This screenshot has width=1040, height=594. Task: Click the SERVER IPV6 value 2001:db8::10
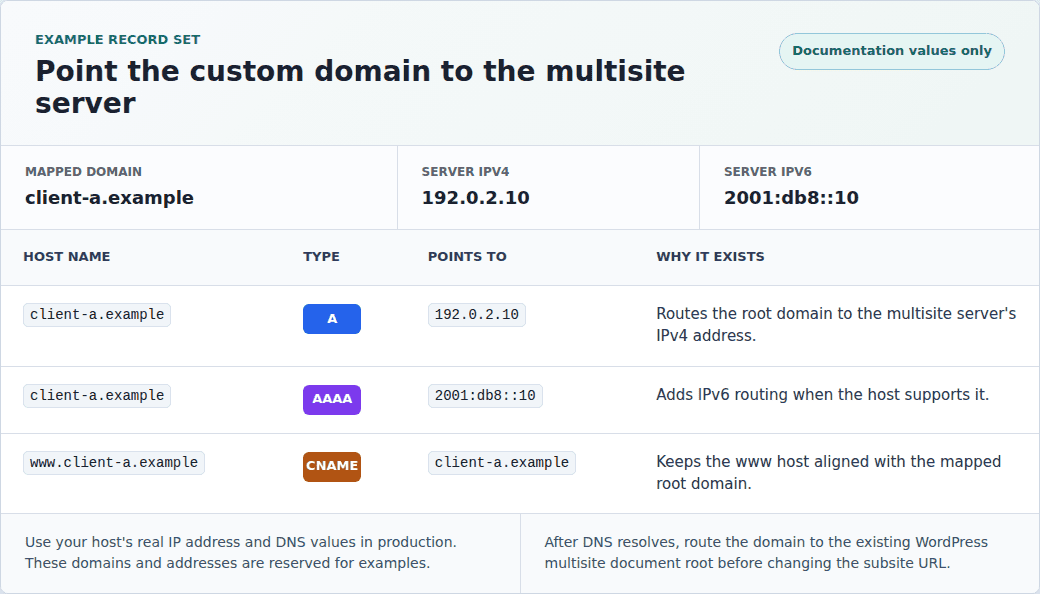pos(791,198)
